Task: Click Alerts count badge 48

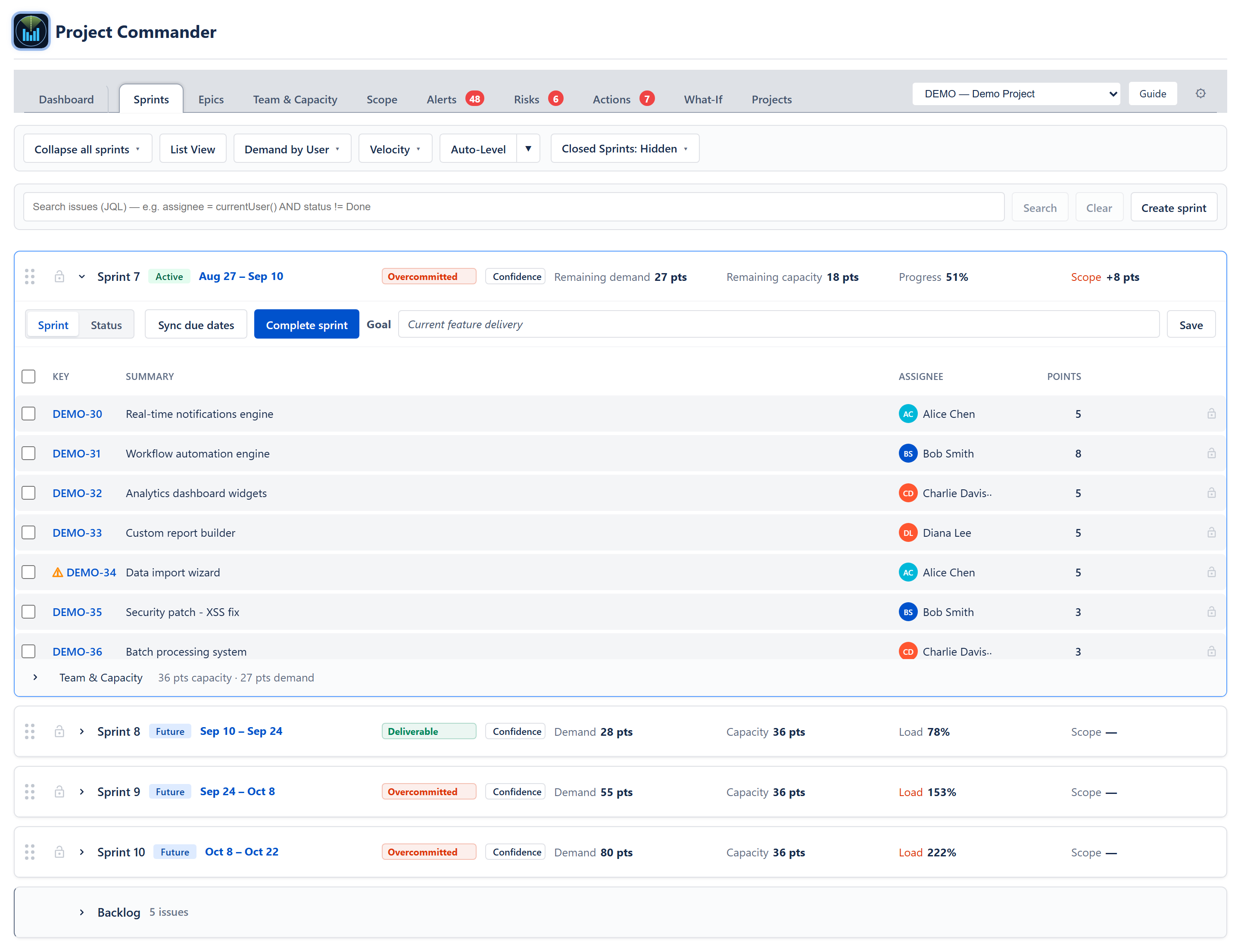Action: pos(474,99)
